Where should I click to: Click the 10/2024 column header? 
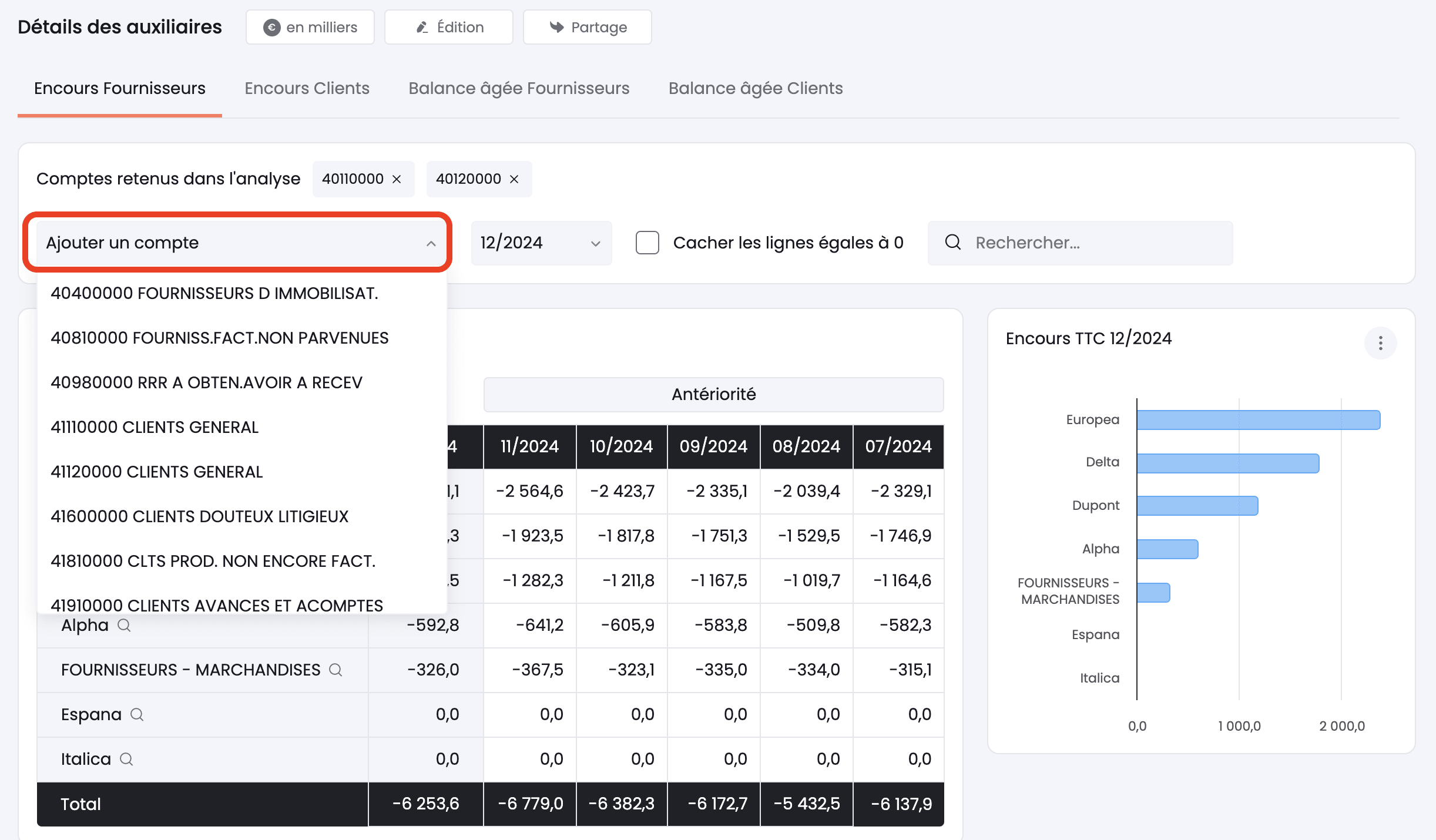622,446
